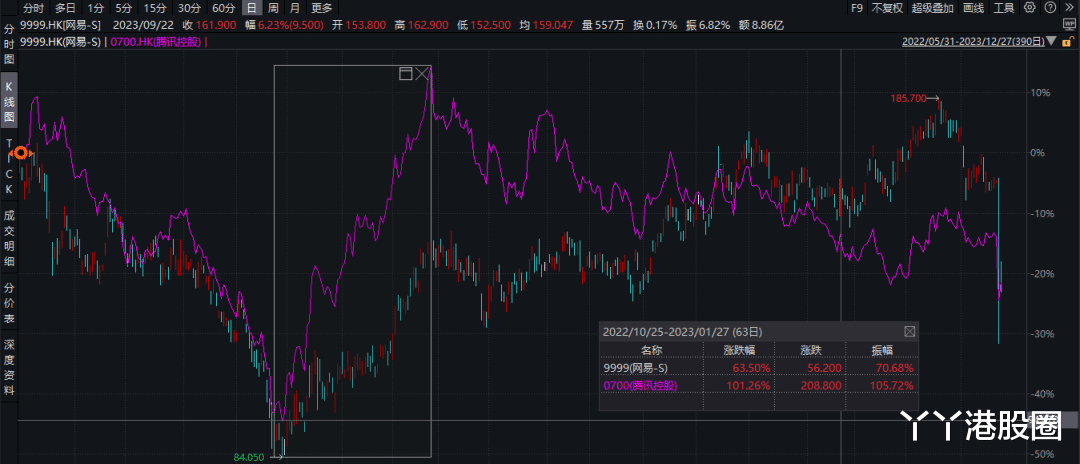This screenshot has height=464, width=1080.
Task: Close the range statistics popup
Action: pos(909,331)
